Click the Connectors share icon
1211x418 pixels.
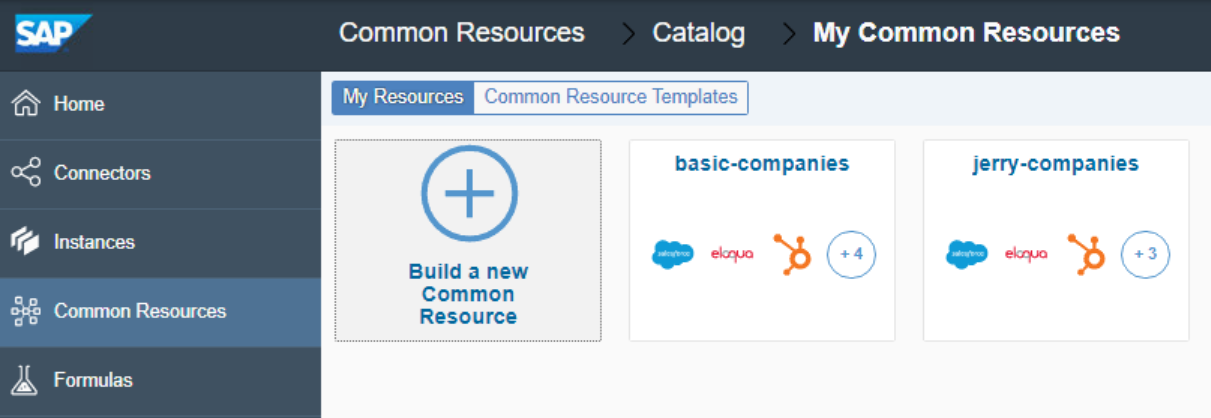25,173
